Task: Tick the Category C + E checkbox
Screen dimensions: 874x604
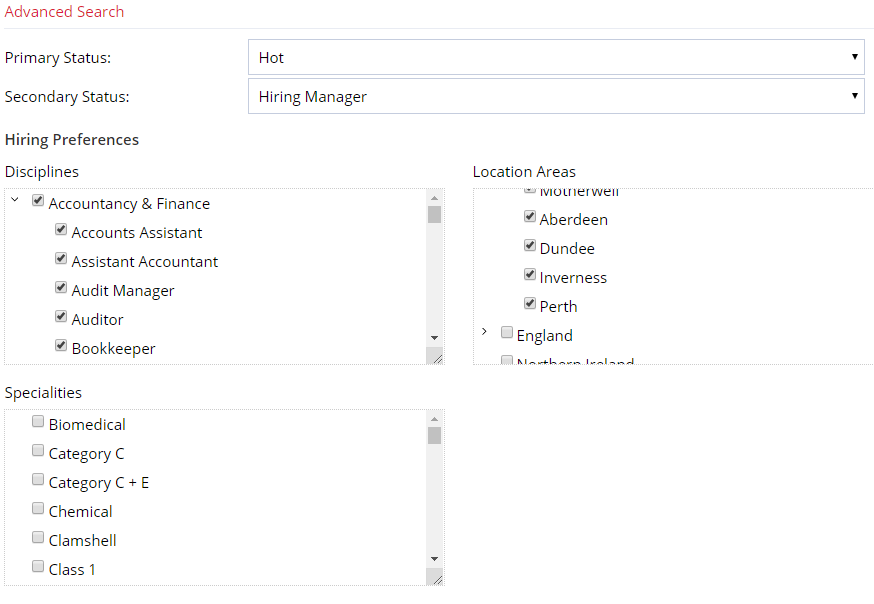Action: (38, 480)
